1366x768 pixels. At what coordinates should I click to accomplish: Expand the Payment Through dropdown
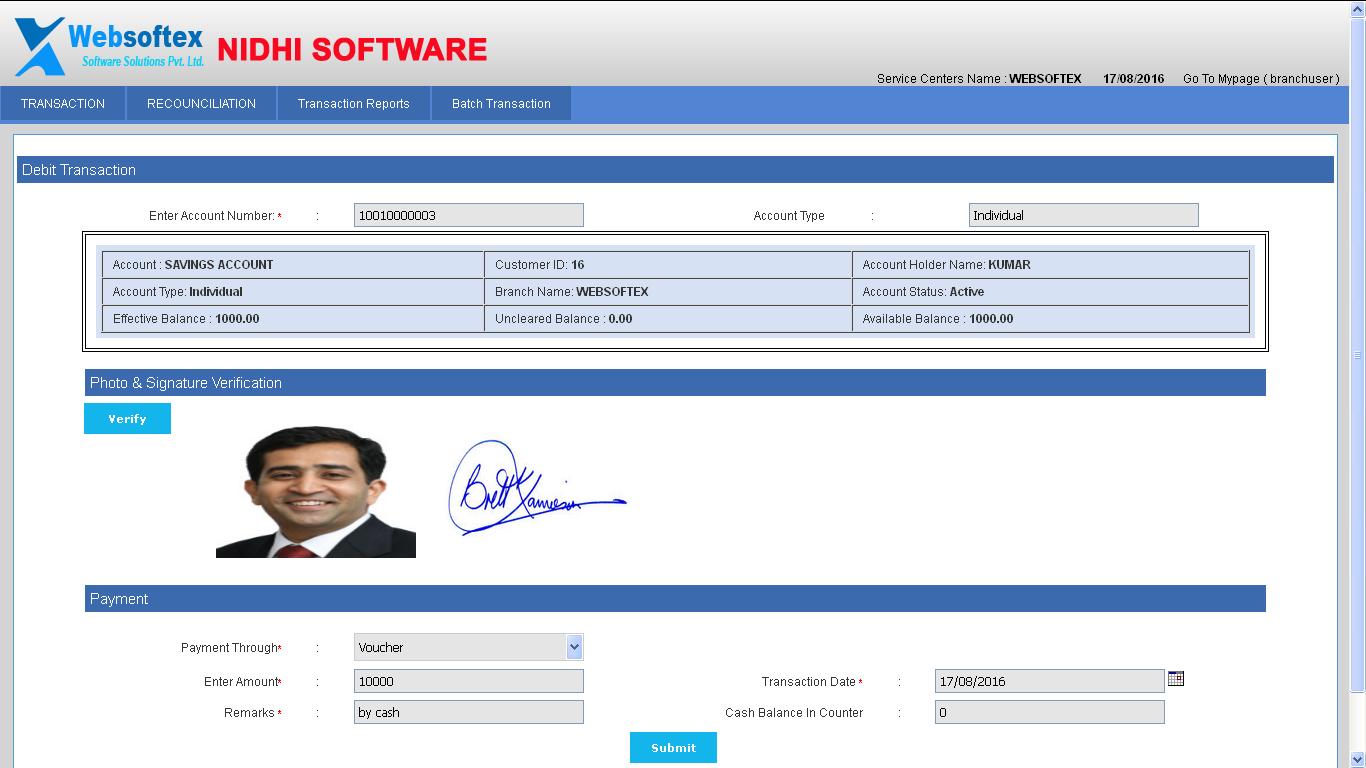[574, 647]
